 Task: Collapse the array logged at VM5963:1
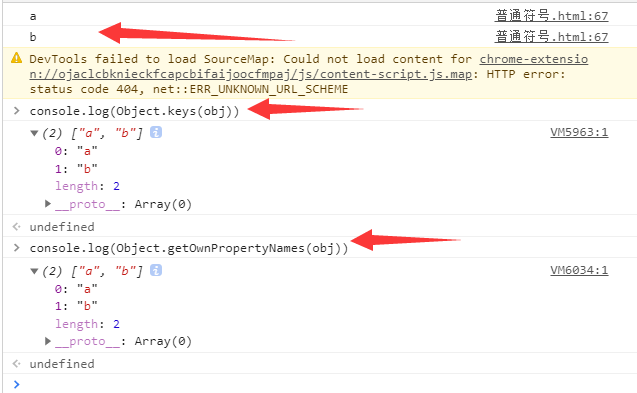pos(35,133)
